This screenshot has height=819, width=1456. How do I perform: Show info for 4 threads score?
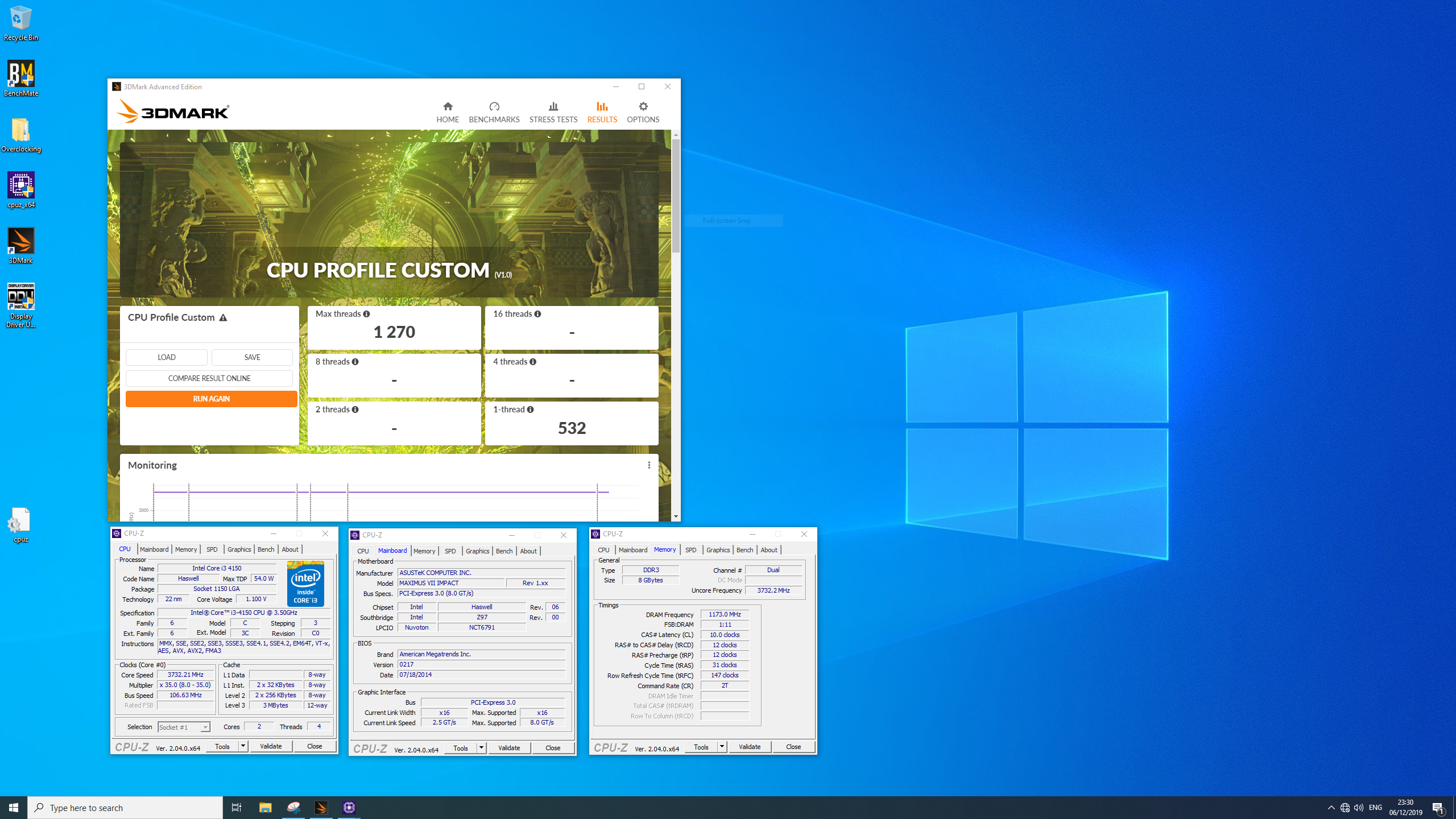(533, 362)
